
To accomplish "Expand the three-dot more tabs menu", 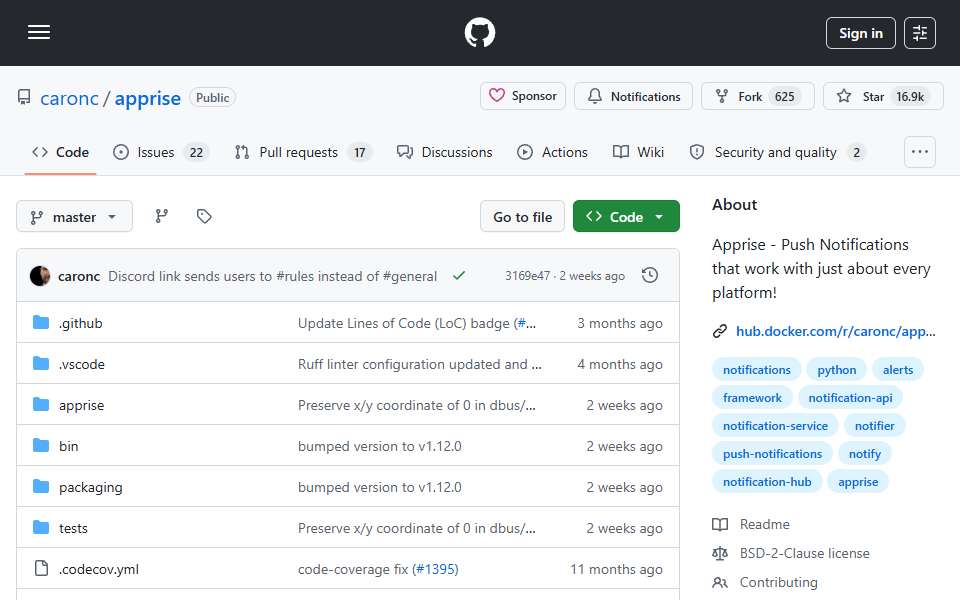I will [920, 152].
